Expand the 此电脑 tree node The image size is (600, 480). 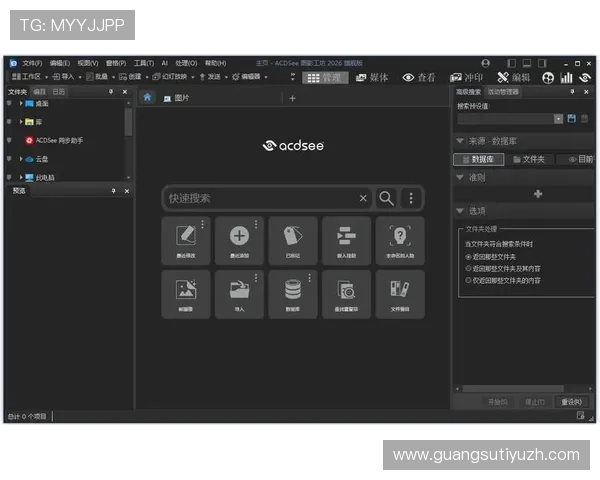(21, 177)
